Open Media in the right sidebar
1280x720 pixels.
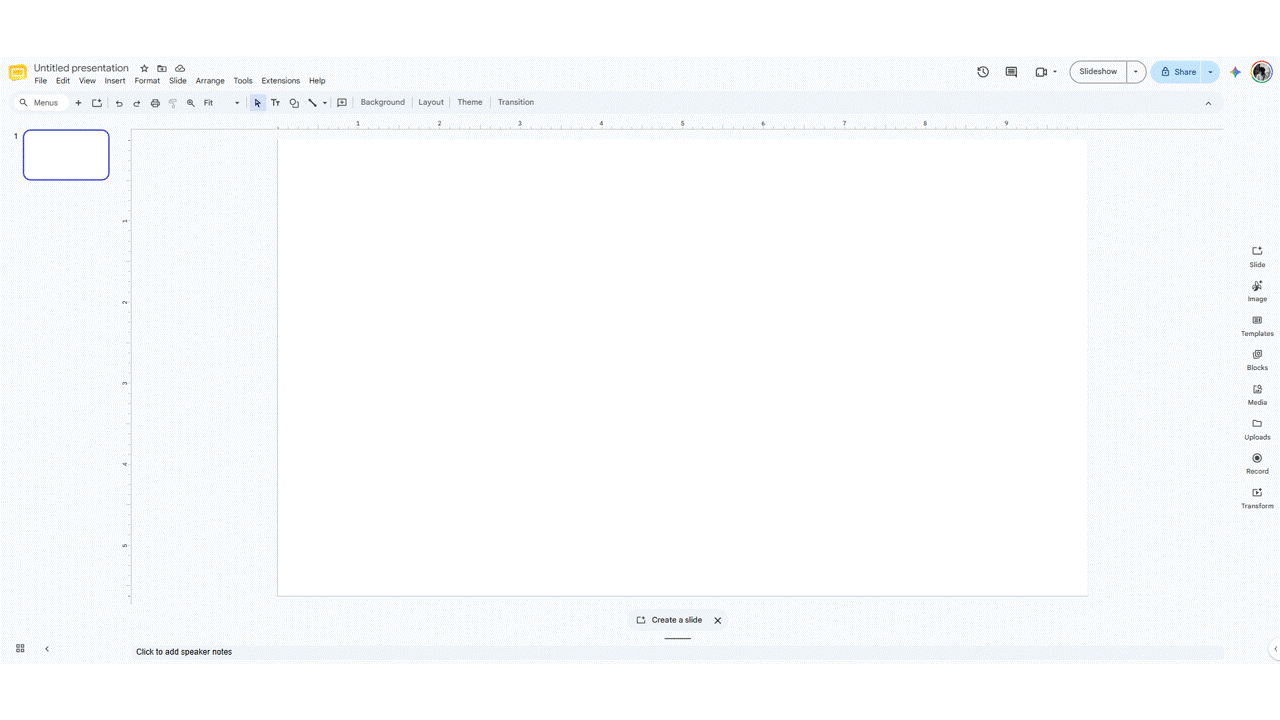coord(1257,394)
